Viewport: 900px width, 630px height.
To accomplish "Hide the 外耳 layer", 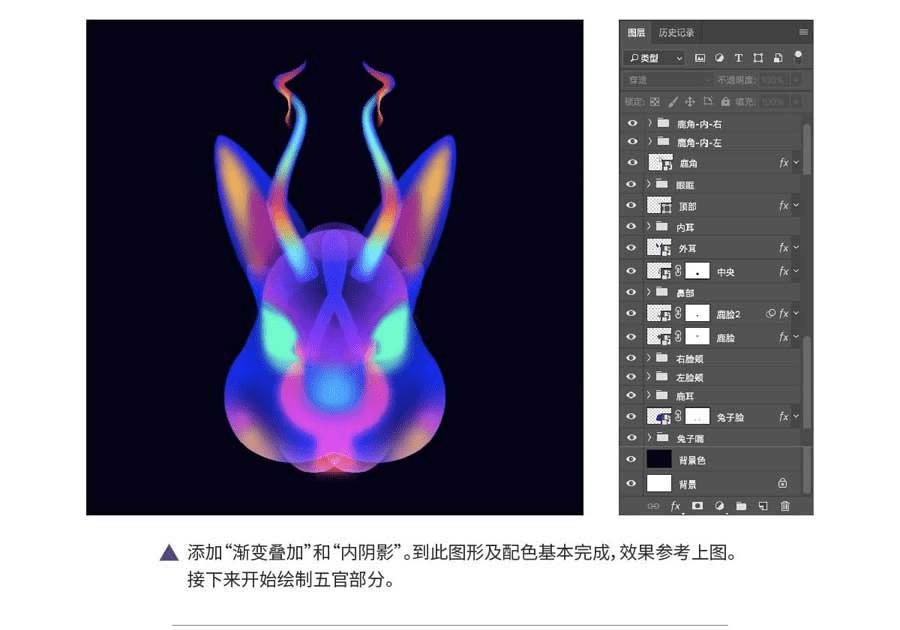I will 632,248.
